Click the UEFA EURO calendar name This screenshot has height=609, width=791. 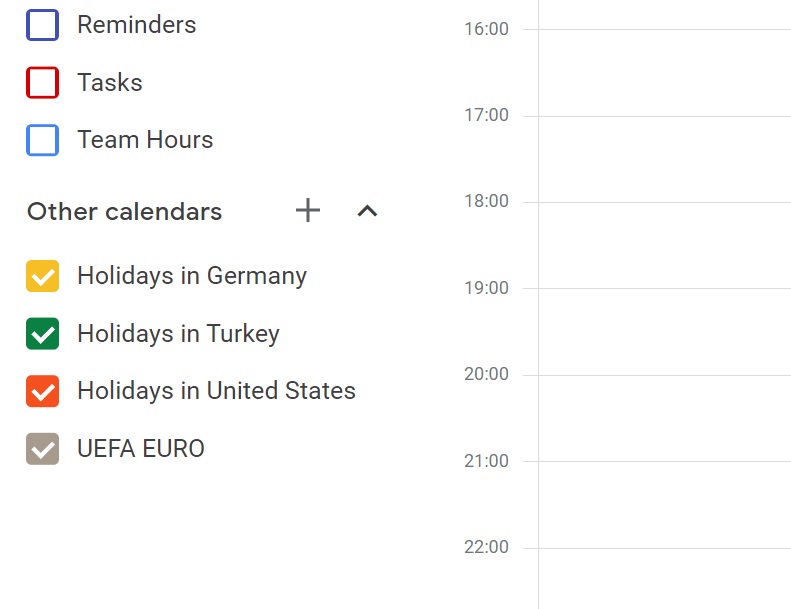pyautogui.click(x=140, y=449)
